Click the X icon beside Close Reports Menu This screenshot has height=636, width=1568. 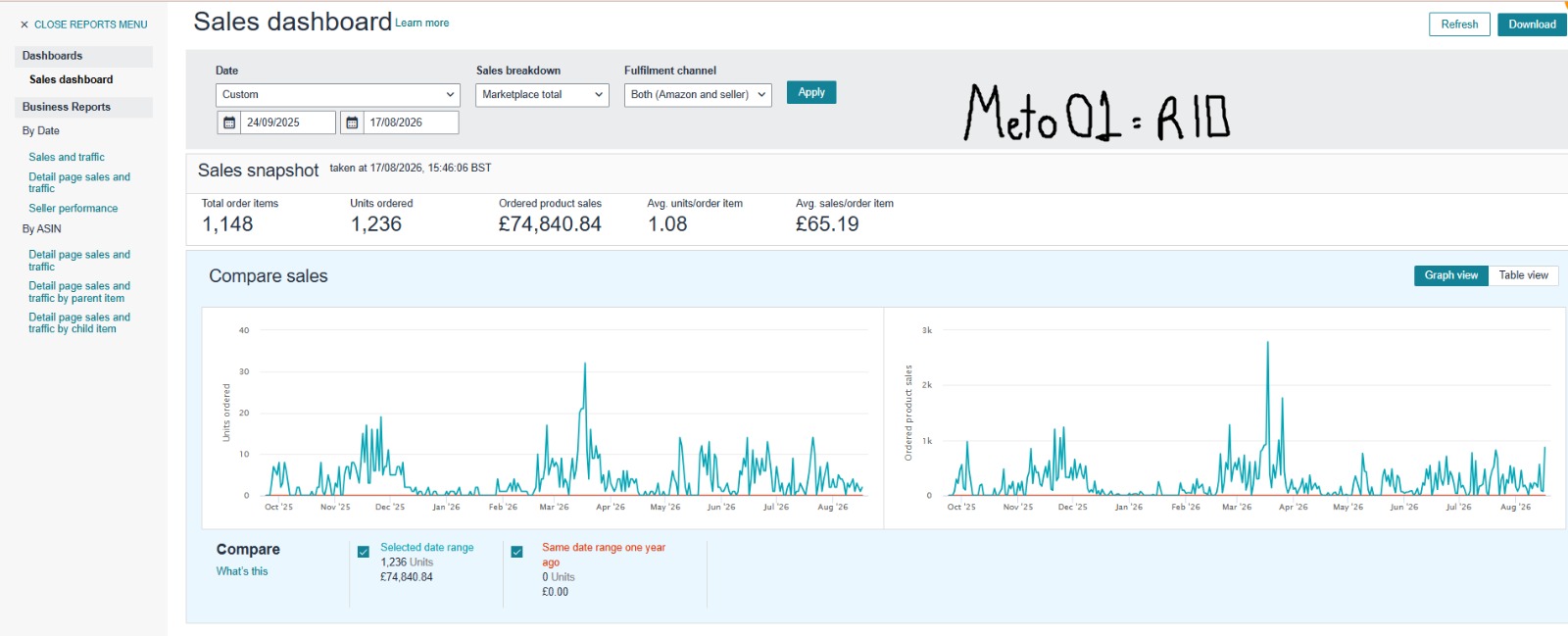[24, 24]
